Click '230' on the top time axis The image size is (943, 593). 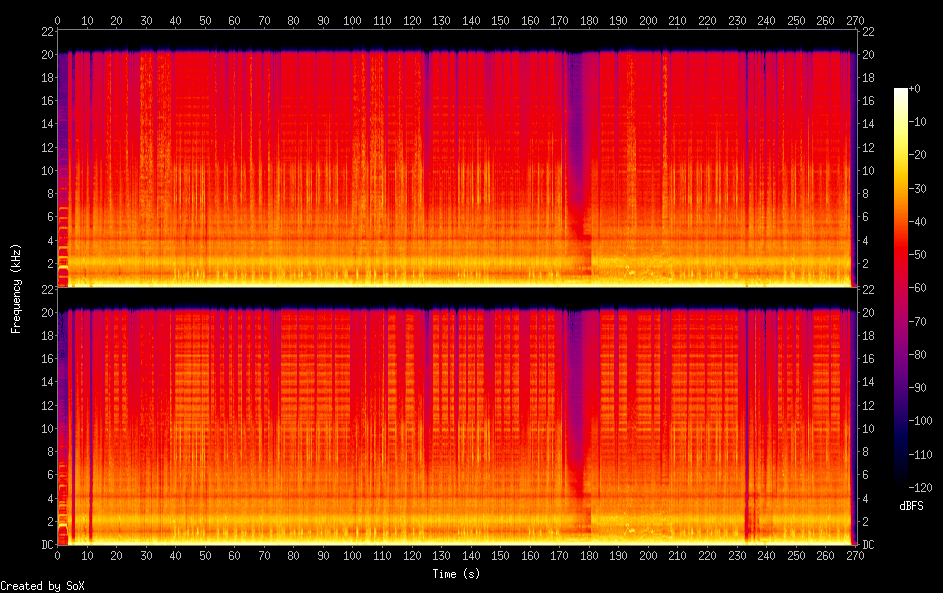737,20
